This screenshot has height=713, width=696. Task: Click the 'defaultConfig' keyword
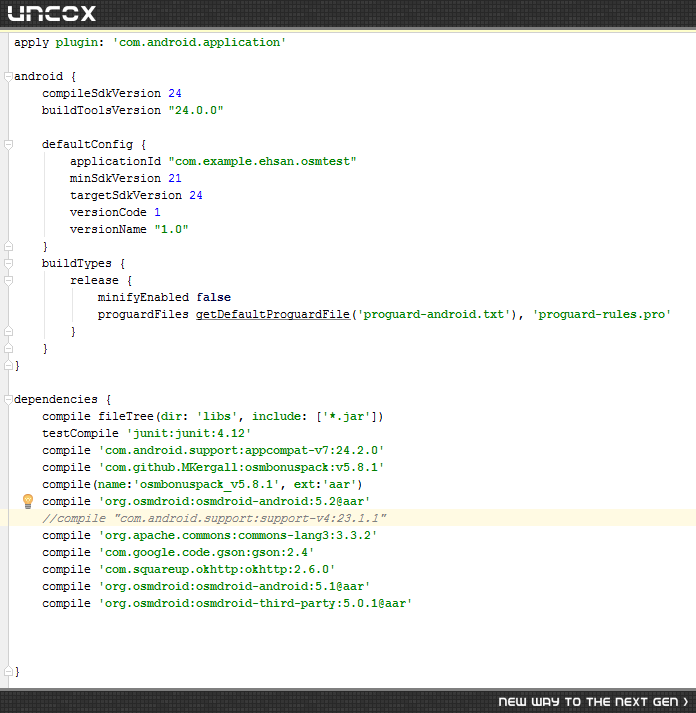pos(87,145)
